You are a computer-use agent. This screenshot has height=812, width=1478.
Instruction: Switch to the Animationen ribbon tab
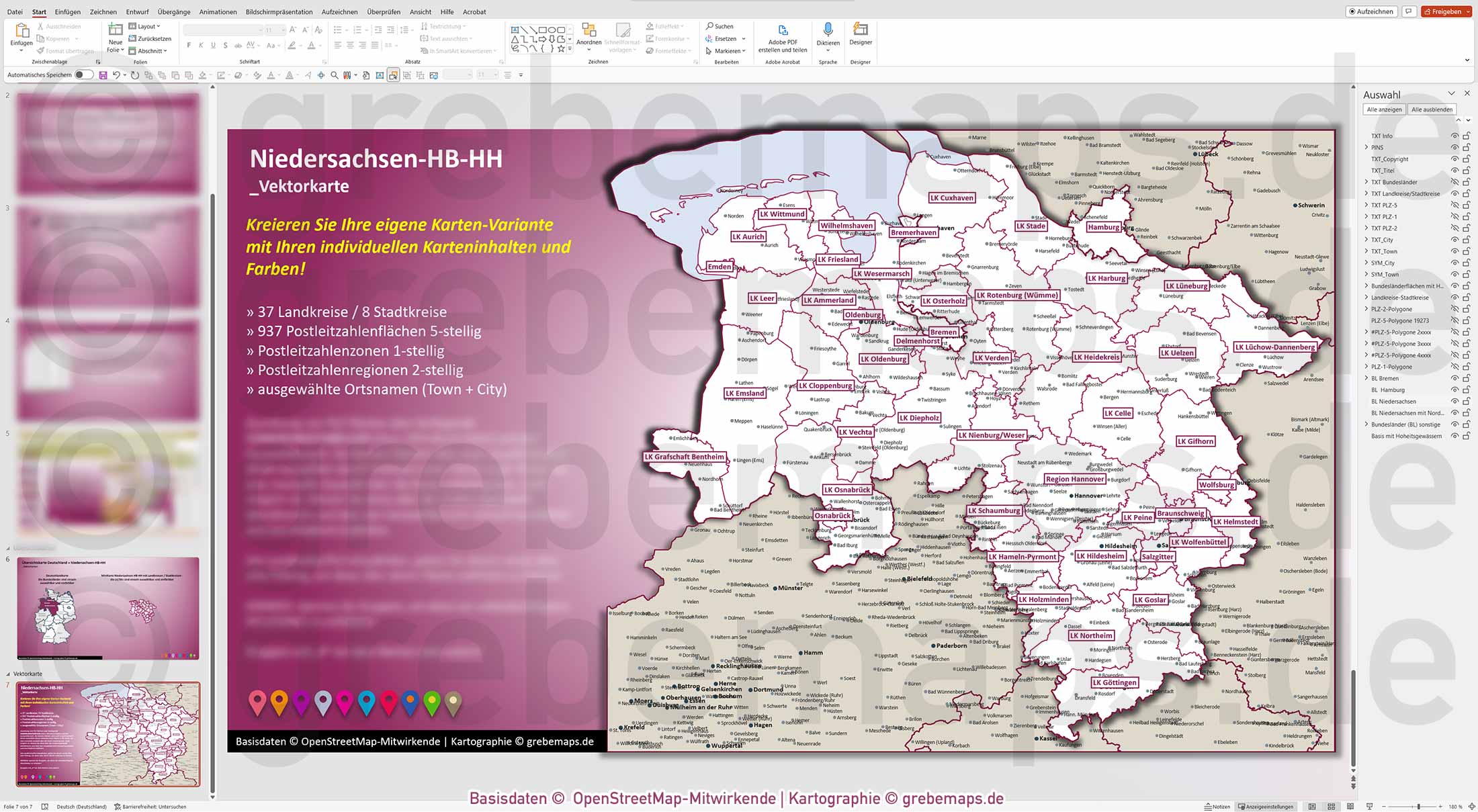[217, 11]
